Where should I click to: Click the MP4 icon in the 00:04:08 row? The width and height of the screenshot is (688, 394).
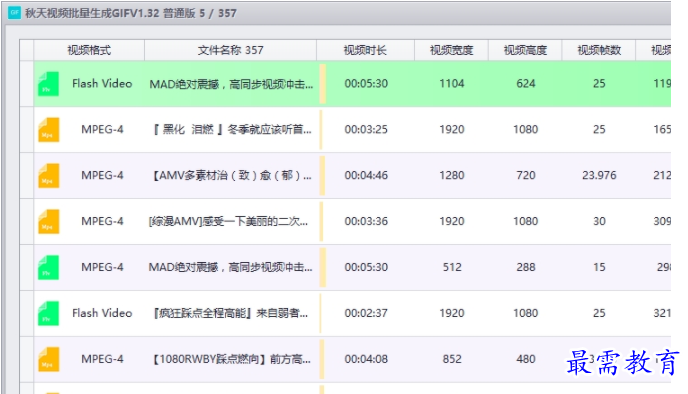(x=48, y=359)
